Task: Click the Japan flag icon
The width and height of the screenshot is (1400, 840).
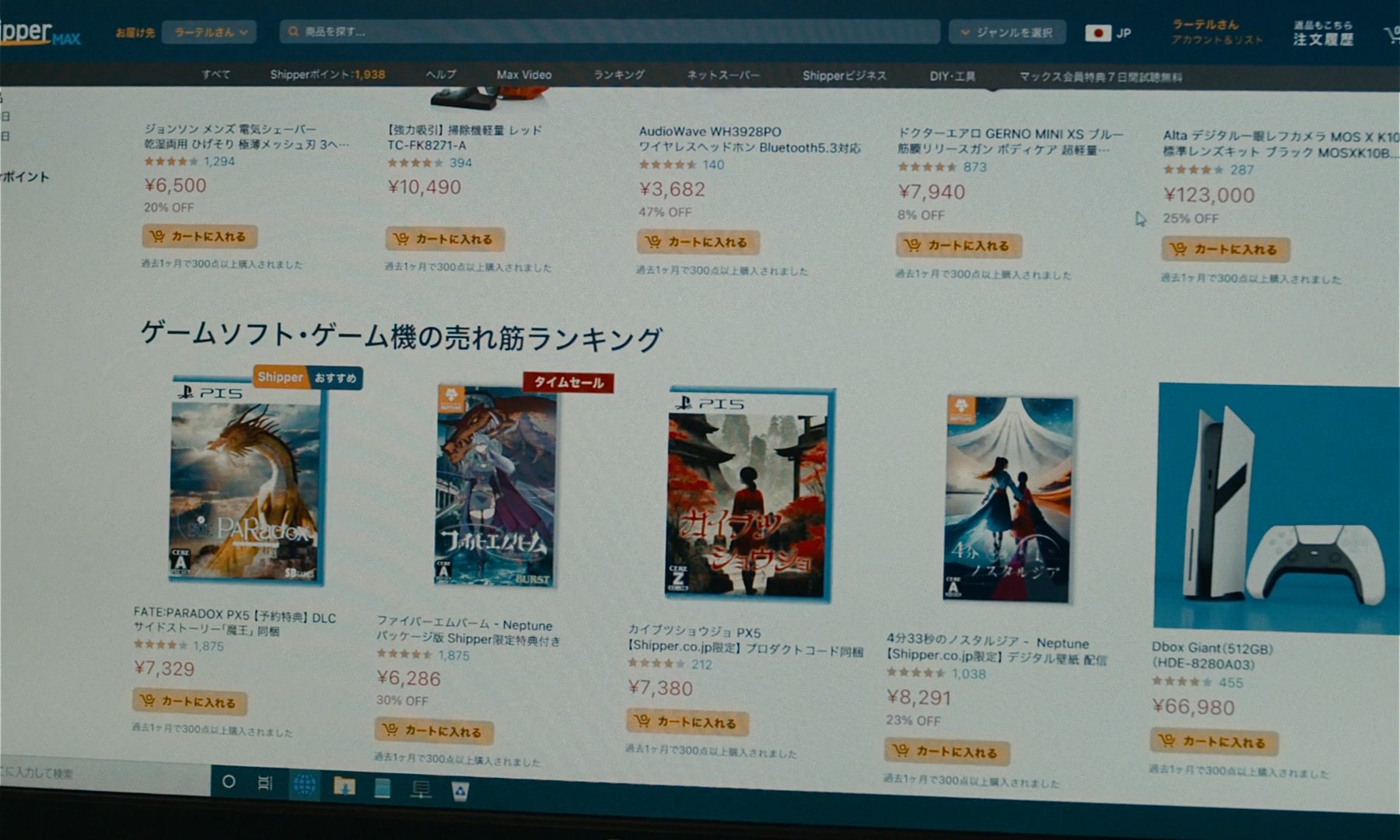Action: (x=1097, y=33)
